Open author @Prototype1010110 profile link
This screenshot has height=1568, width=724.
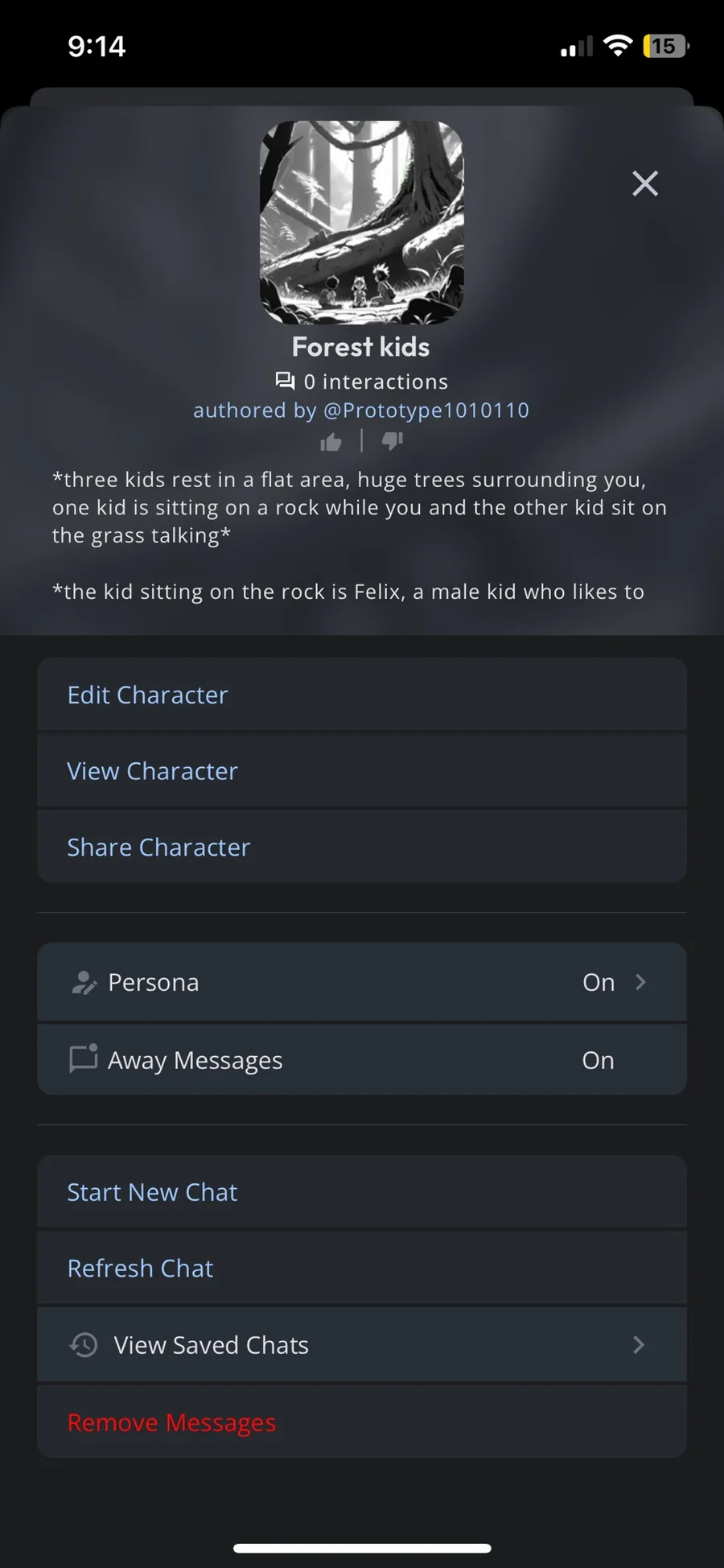point(426,411)
